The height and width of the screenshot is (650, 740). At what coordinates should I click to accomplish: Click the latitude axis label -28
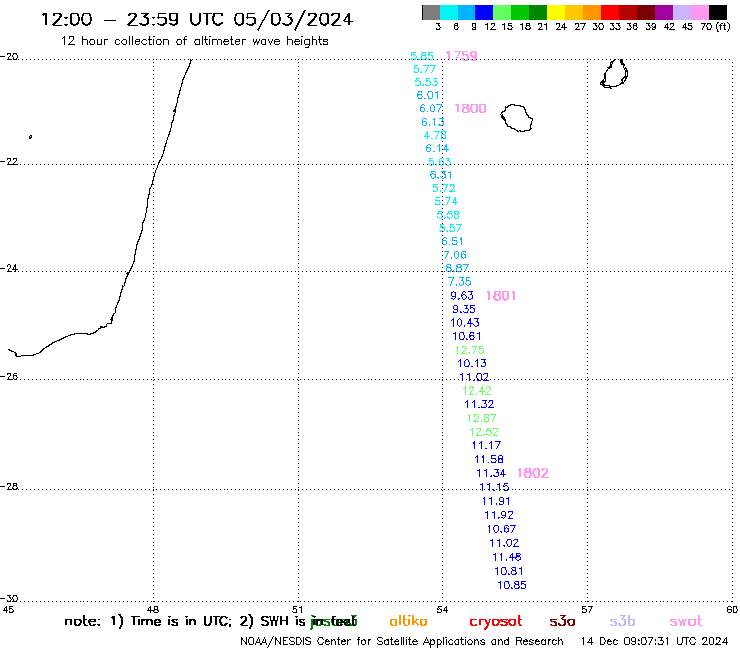click(x=9, y=486)
